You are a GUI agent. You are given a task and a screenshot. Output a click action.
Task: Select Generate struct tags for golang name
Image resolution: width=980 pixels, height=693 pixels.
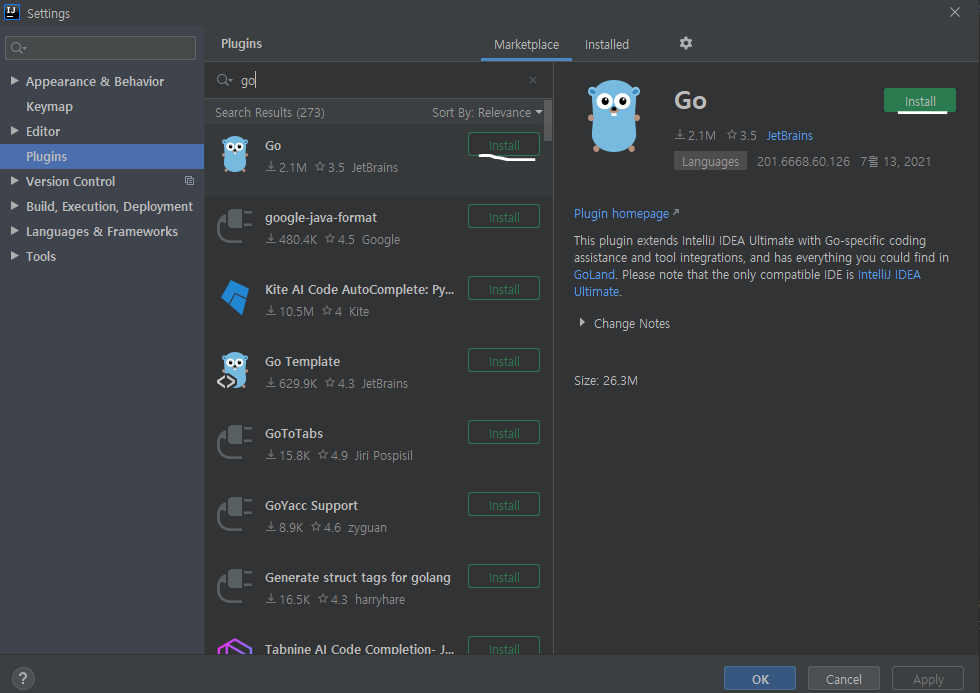click(x=358, y=577)
